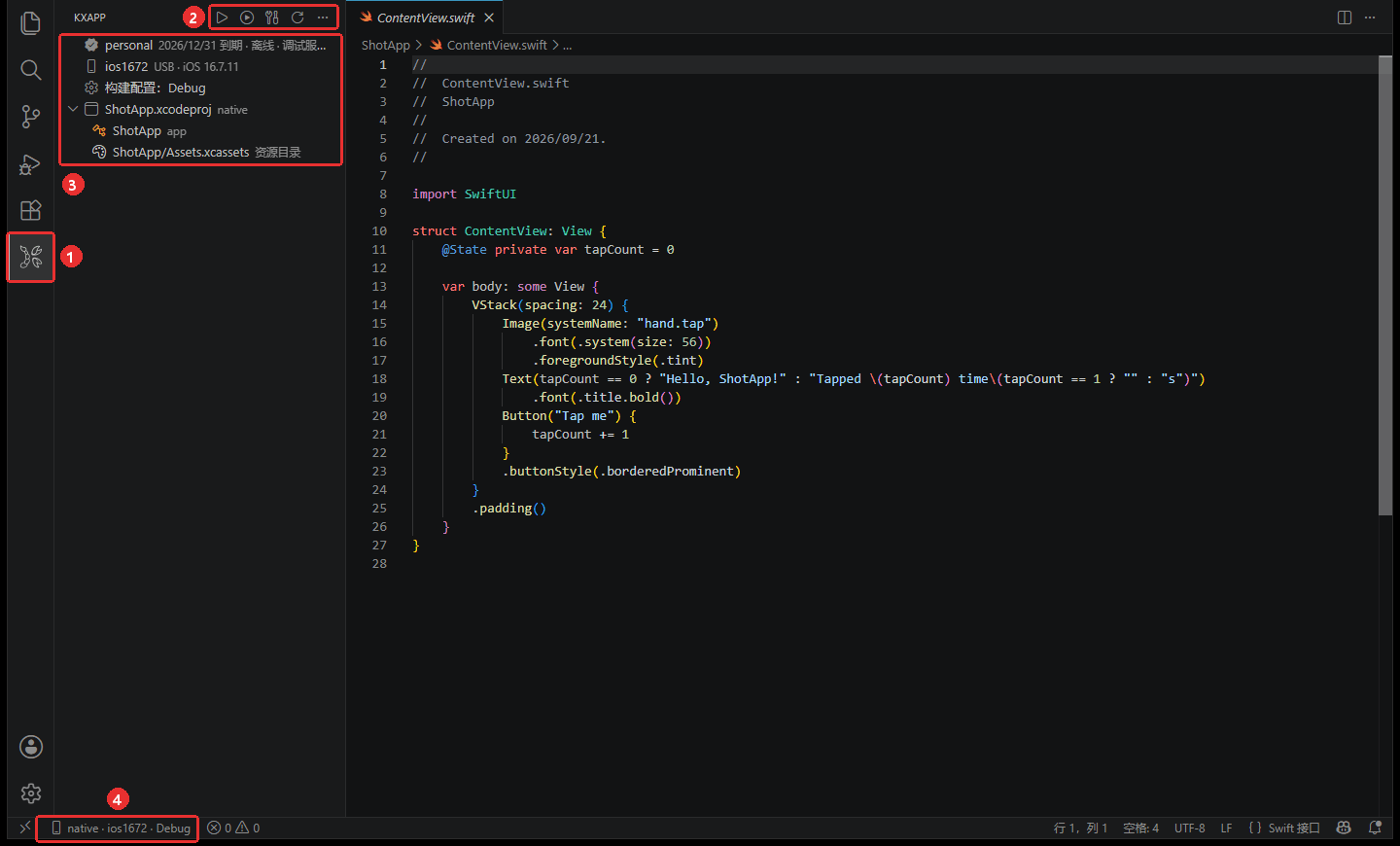Image resolution: width=1400 pixels, height=846 pixels.
Task: Refresh the KXAPP panel
Action: click(297, 18)
